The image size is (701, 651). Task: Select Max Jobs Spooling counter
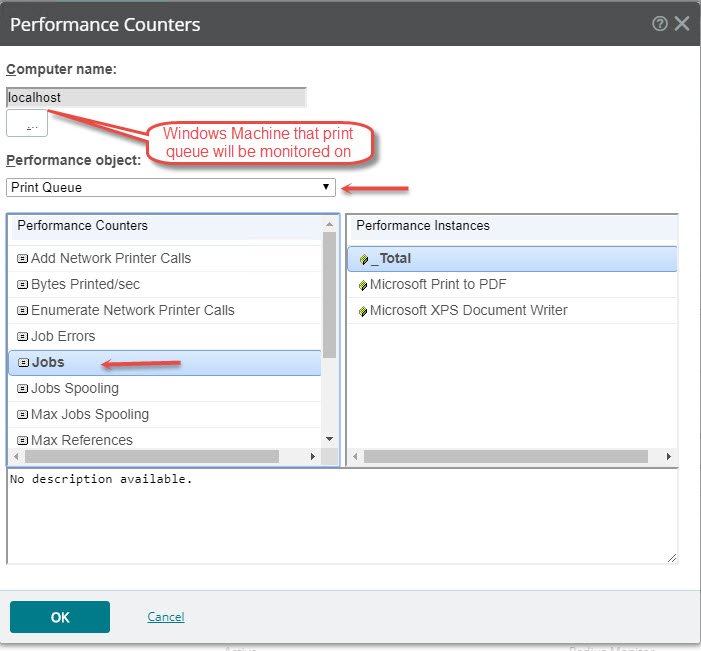[89, 414]
